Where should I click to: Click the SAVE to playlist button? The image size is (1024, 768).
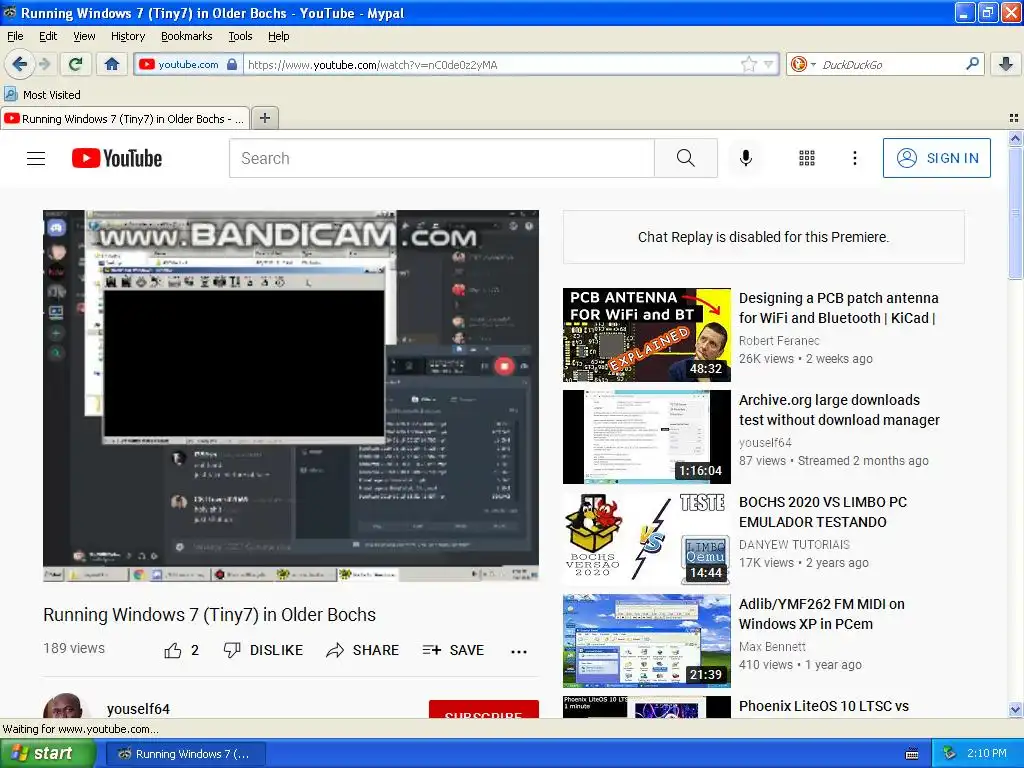453,650
